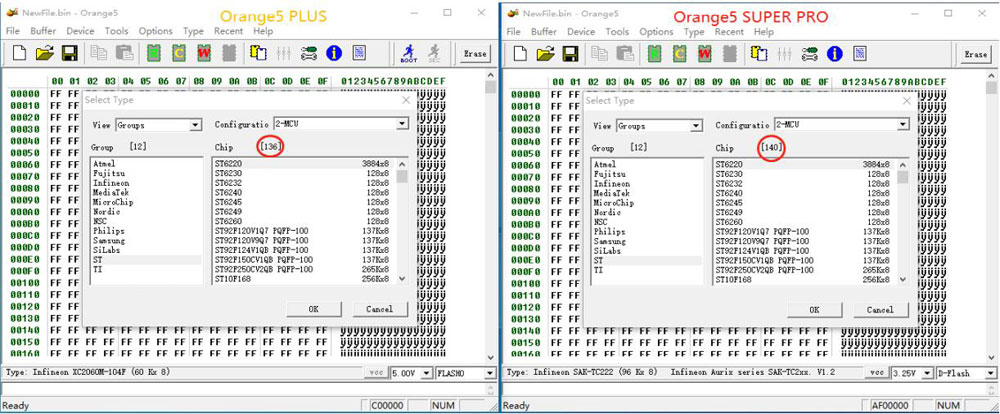This screenshot has width=1000, height=414.
Task: Click the BOOT runner icon in left window
Action: (x=408, y=53)
